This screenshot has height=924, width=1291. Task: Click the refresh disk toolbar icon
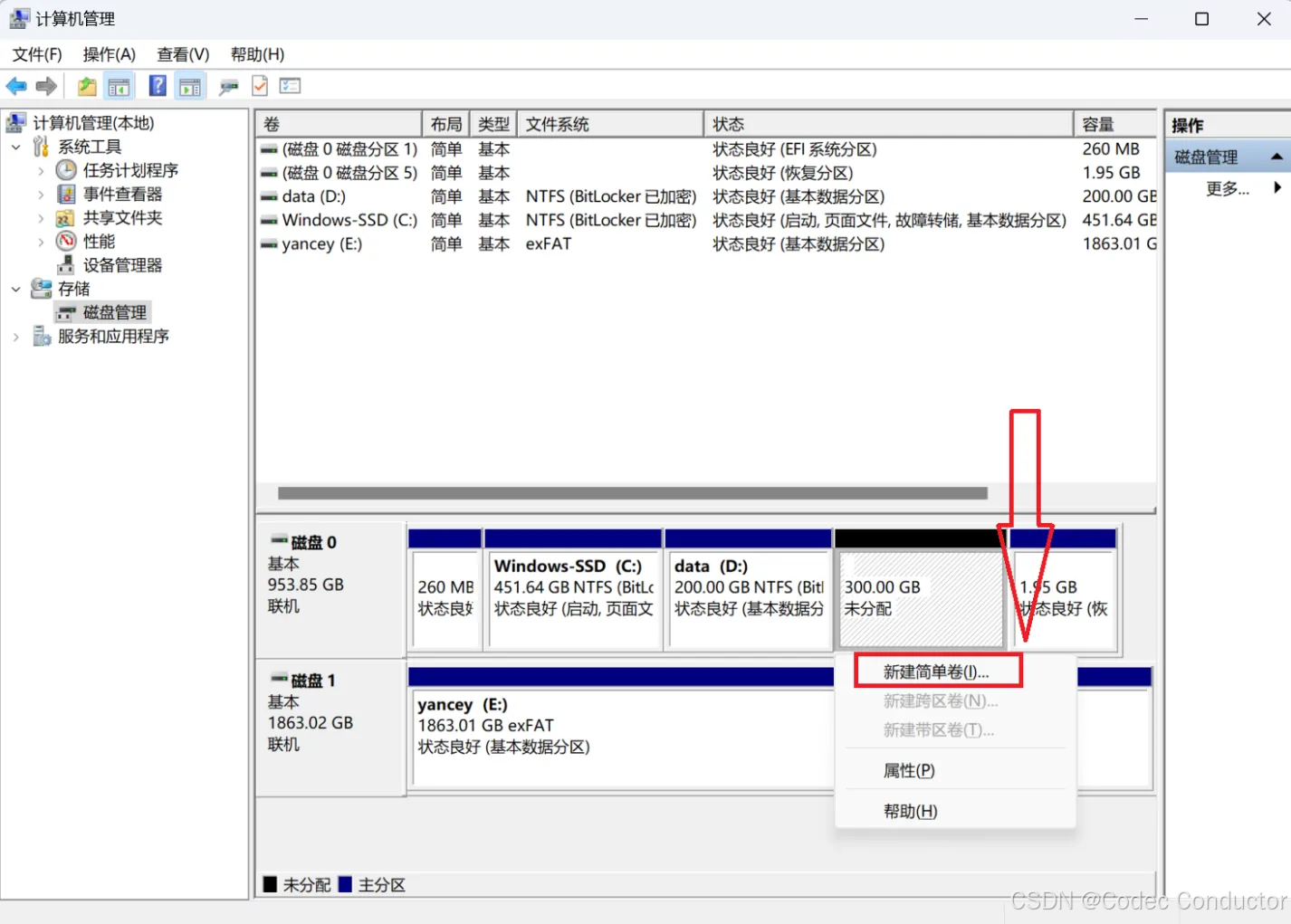coord(229,86)
